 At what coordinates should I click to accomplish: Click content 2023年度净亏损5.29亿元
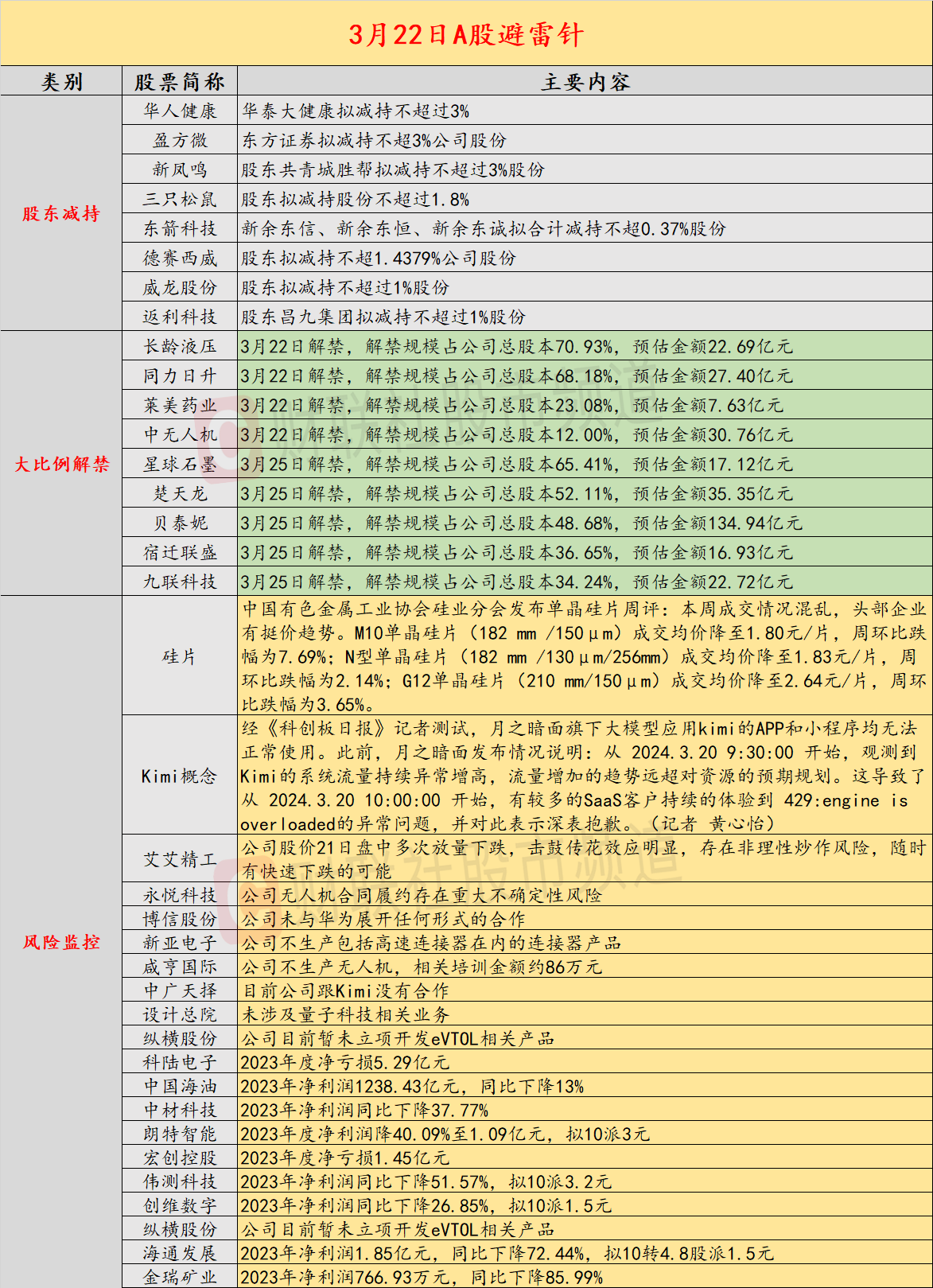tap(345, 1062)
